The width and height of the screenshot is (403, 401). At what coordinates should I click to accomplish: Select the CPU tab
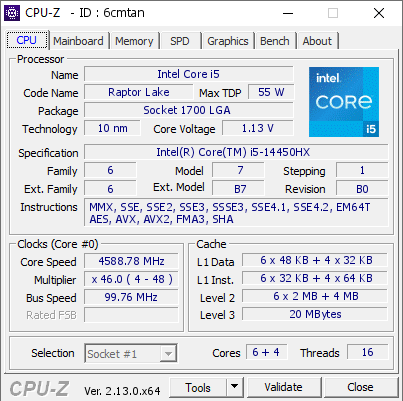(27, 40)
